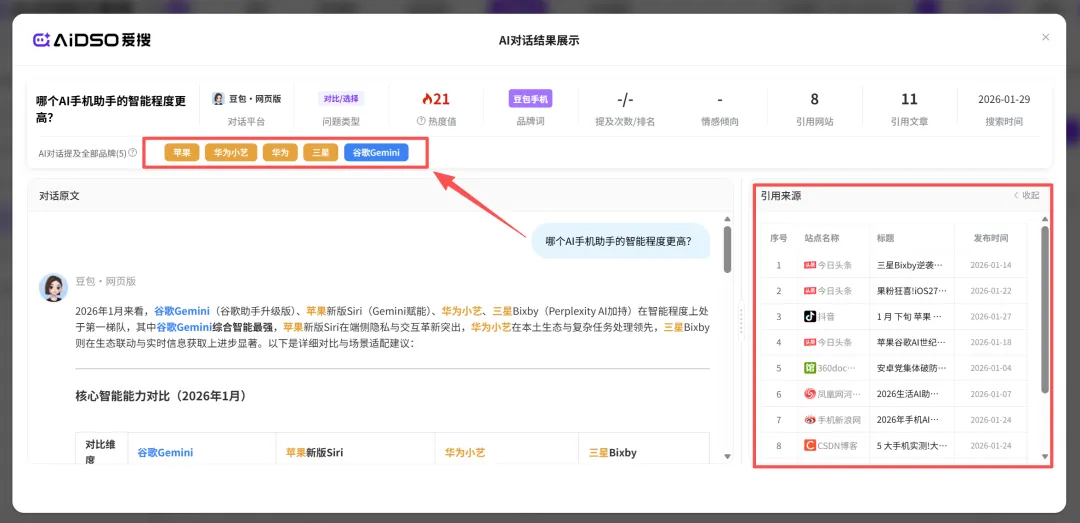Click the splitter handle between chat and sources panels
Screen dimensions: 1080x523
coord(741,321)
